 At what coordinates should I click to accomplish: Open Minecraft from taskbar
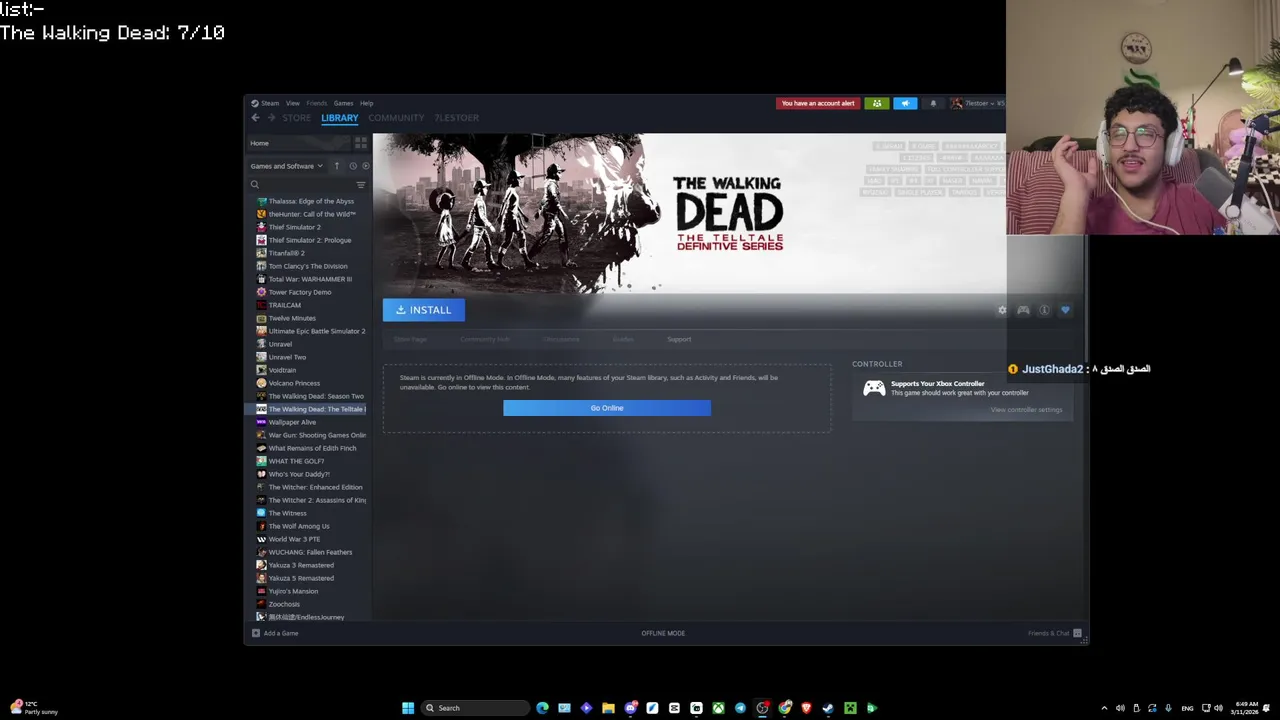tap(850, 708)
